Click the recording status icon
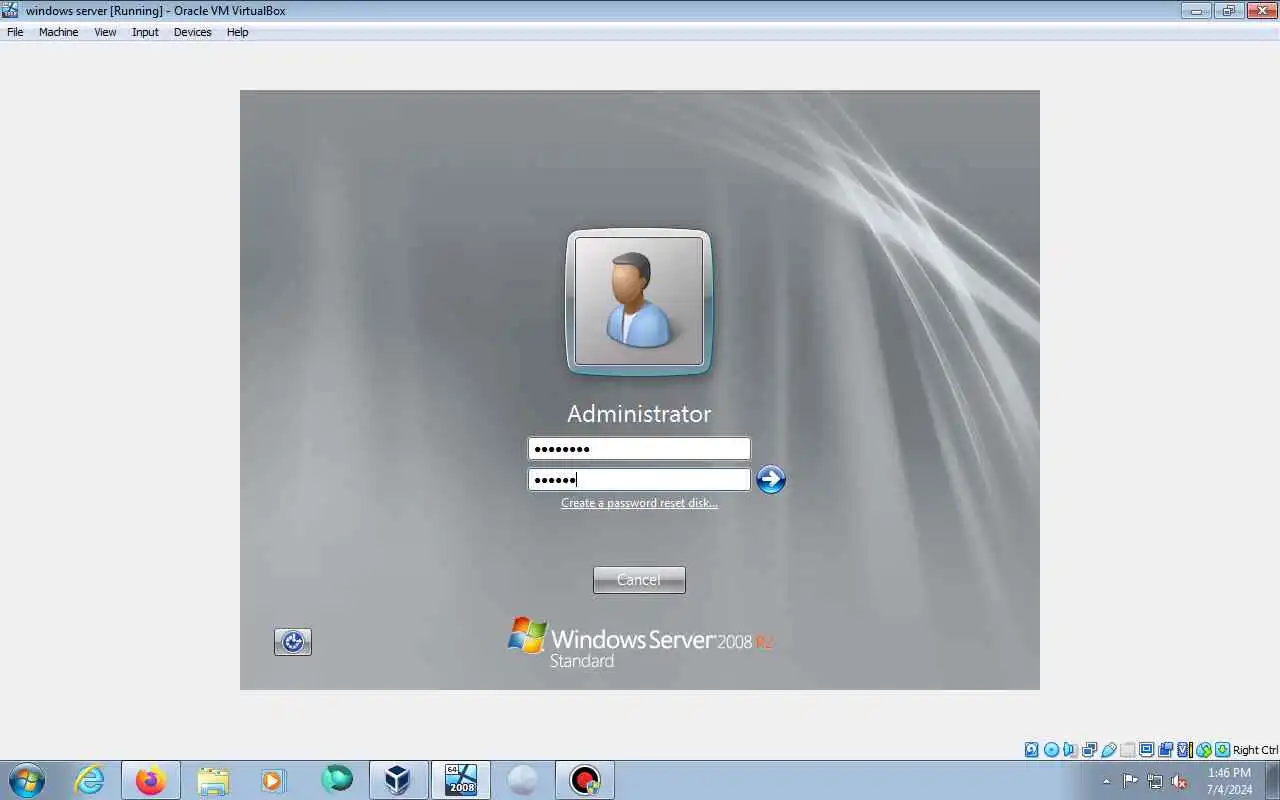The width and height of the screenshot is (1280, 800). [x=1165, y=750]
